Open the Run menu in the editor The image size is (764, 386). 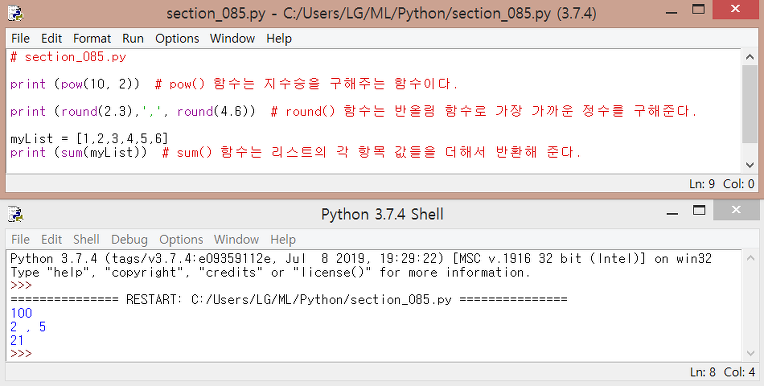pyautogui.click(x=133, y=39)
